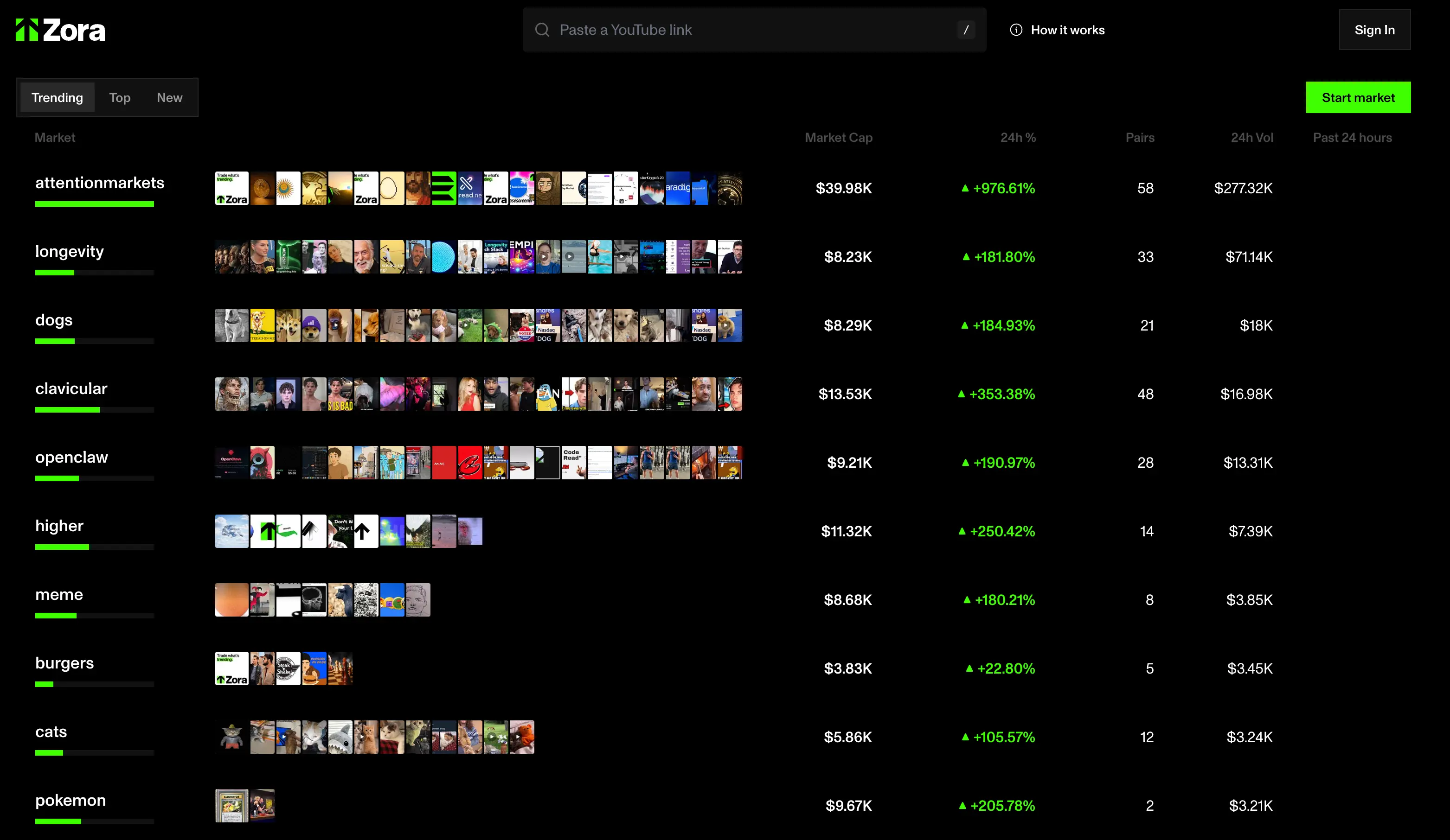Screen dimensions: 1450x840
Task: Click the Start market button
Action: pos(1359,97)
